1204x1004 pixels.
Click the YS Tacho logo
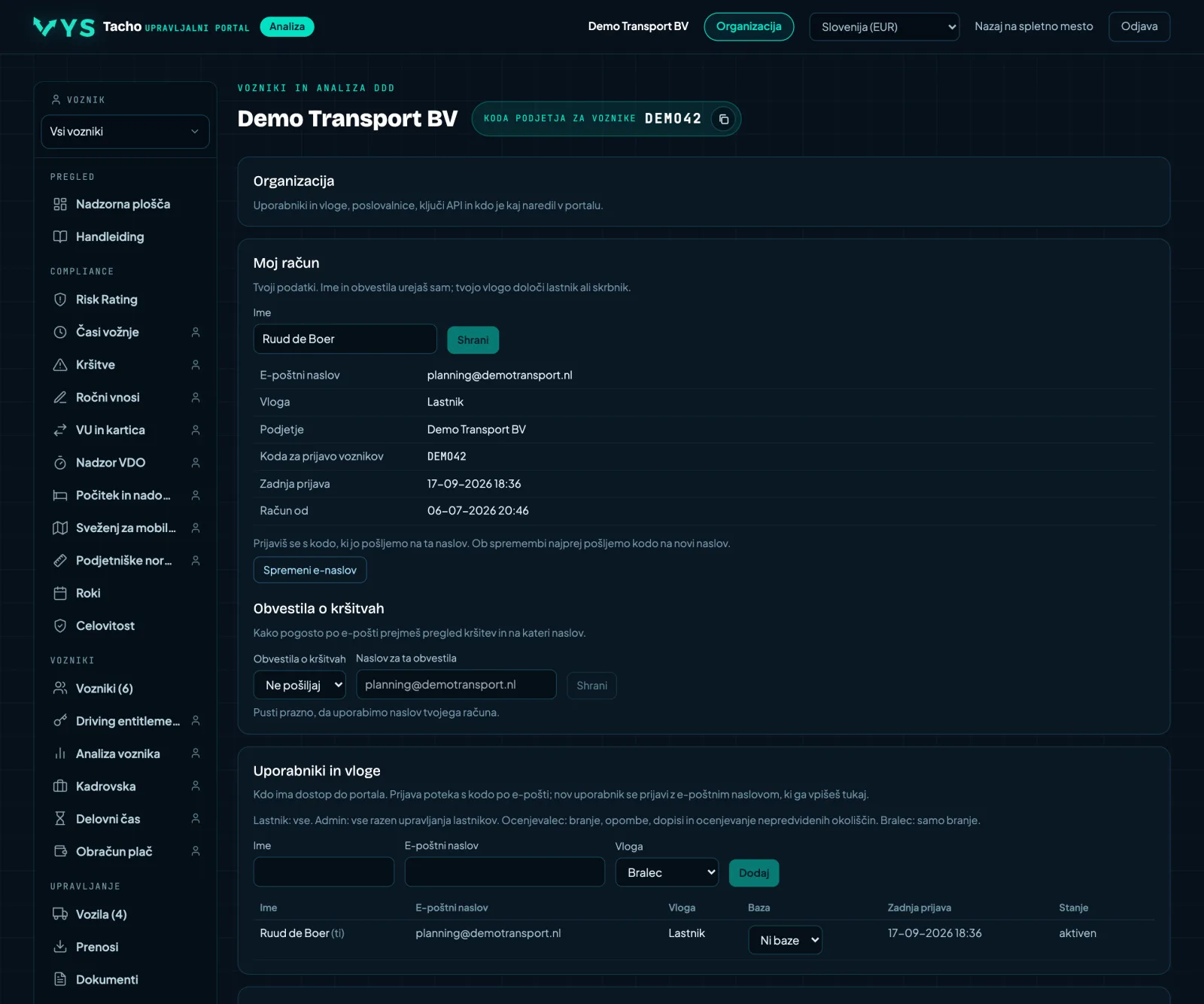pyautogui.click(x=64, y=27)
